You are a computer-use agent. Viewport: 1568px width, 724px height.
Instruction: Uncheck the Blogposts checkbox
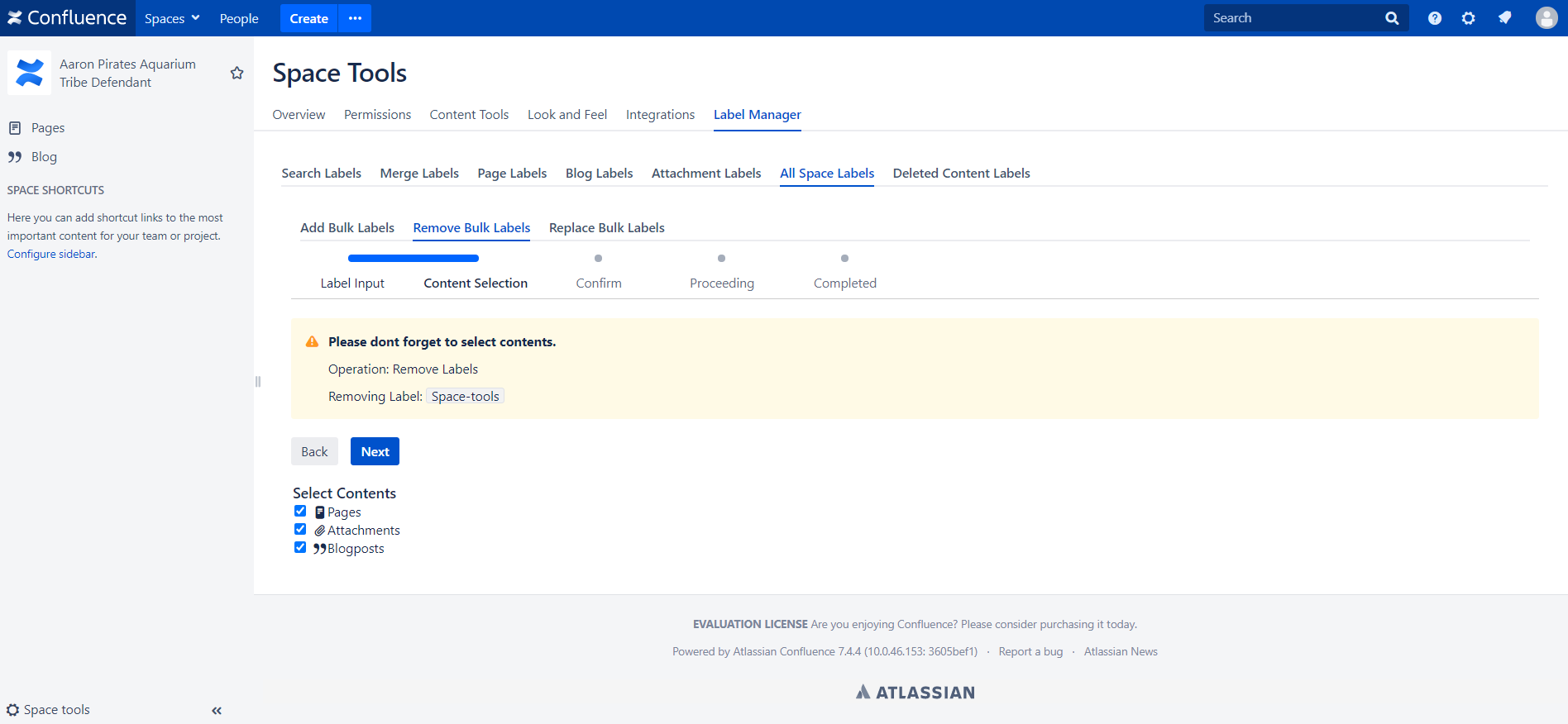[300, 548]
